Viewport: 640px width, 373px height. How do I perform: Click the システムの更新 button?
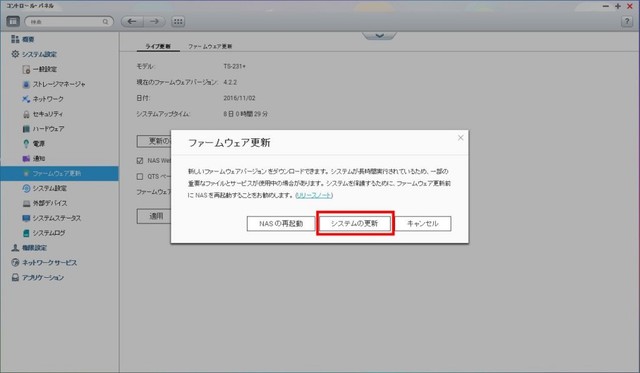354,223
